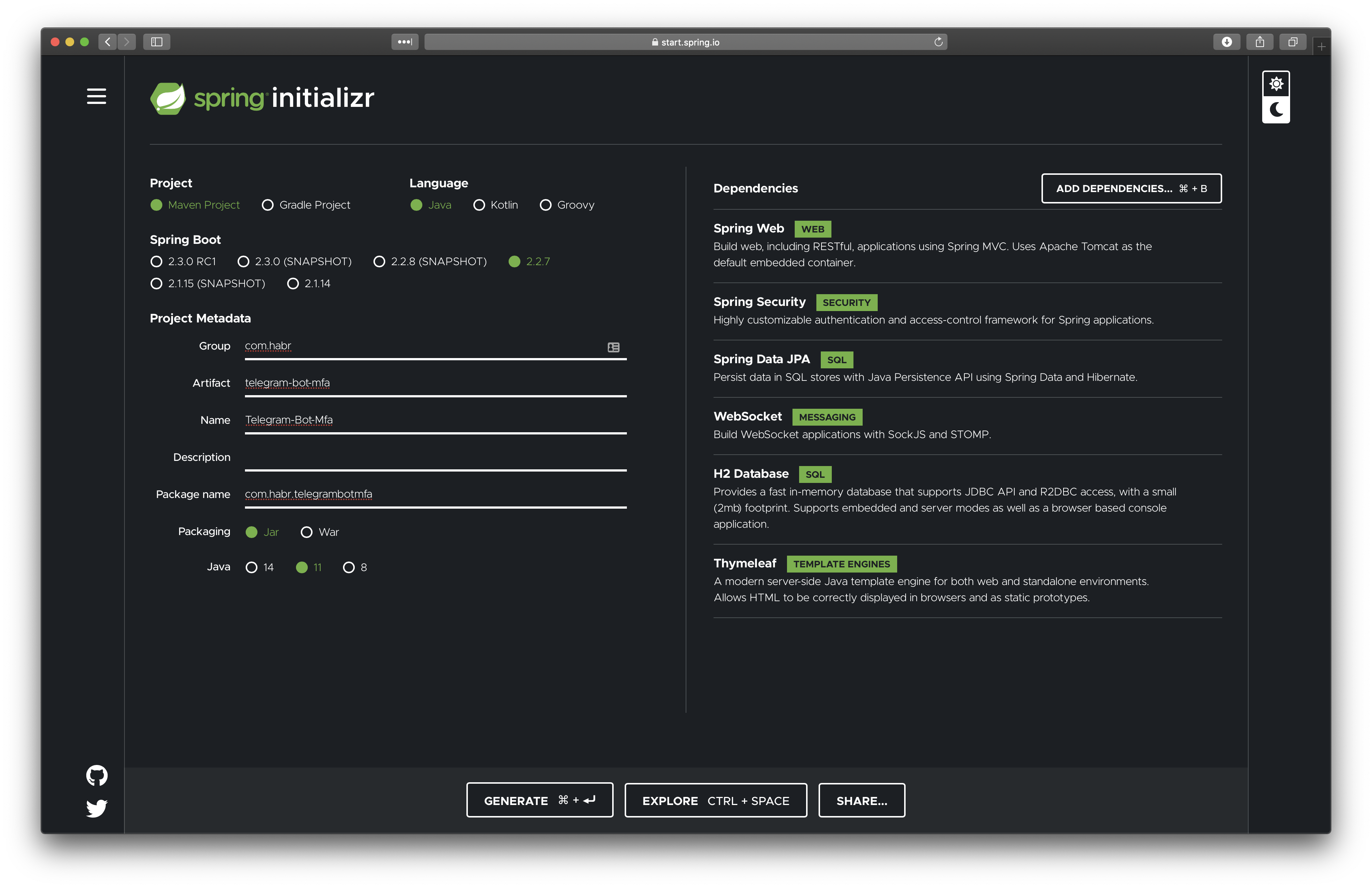
Task: Select Java version 8
Action: [x=354, y=567]
